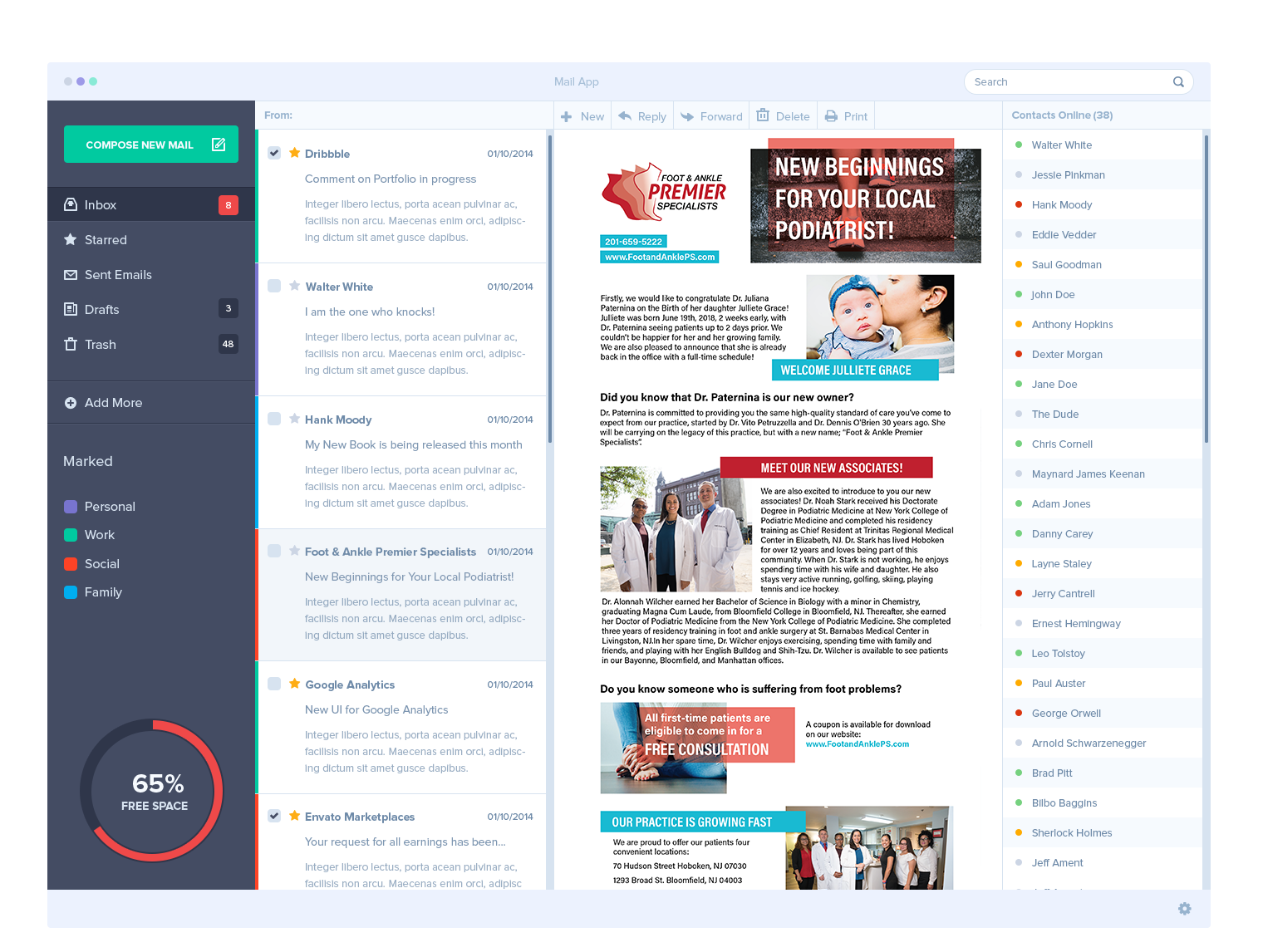The image size is (1263, 952).
Task: Click Add More in sidebar
Action: tap(151, 402)
